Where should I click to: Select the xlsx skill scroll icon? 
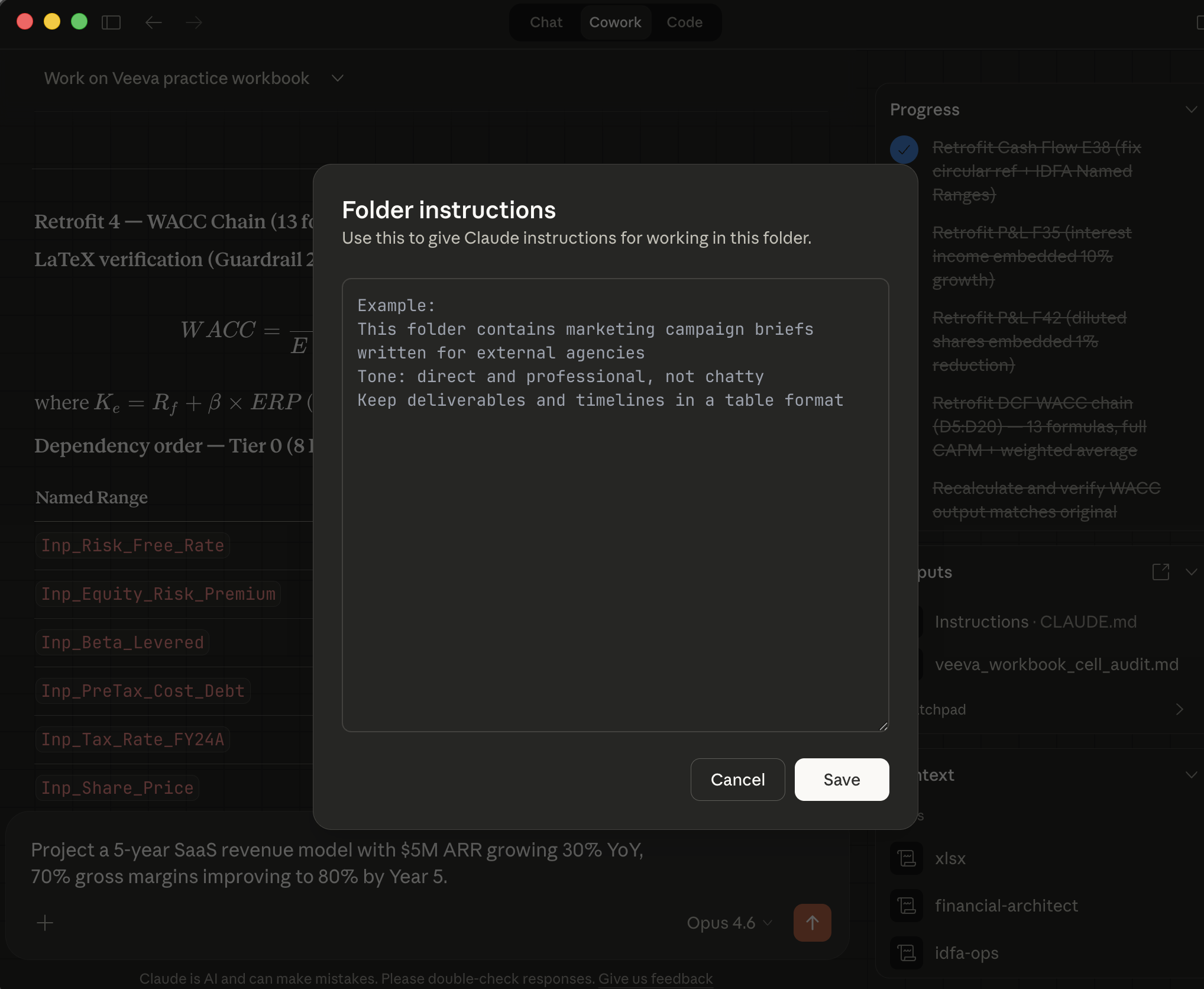click(x=906, y=858)
